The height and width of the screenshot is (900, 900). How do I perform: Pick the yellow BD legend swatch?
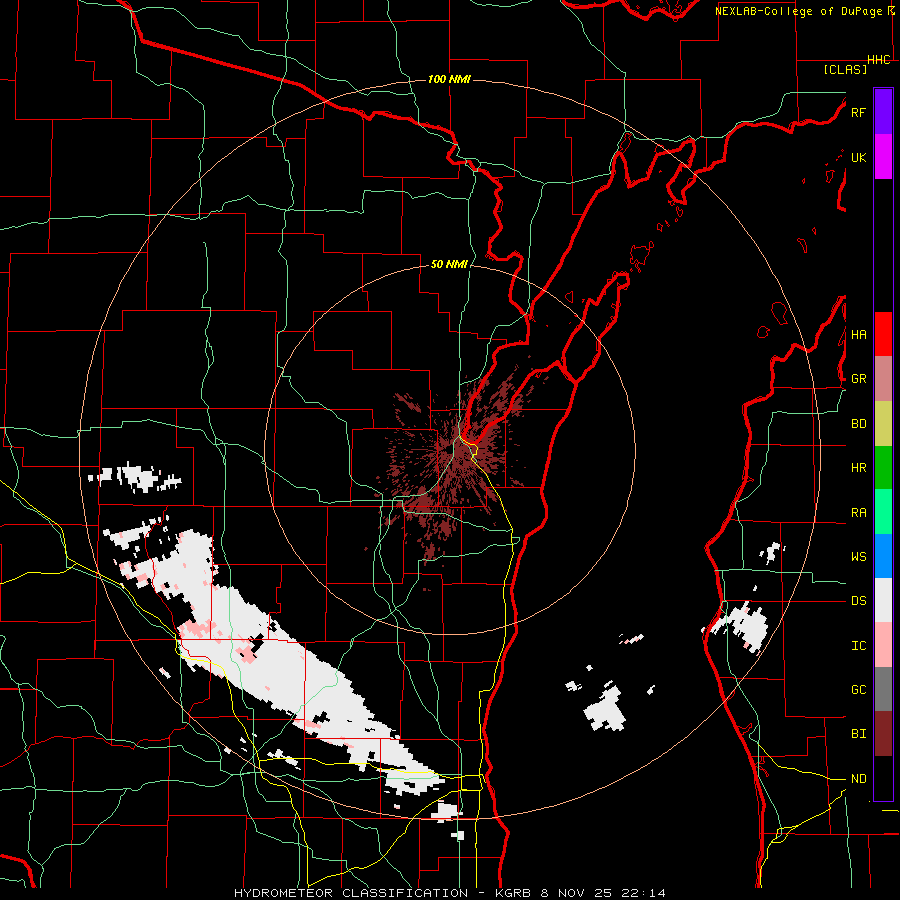(883, 423)
